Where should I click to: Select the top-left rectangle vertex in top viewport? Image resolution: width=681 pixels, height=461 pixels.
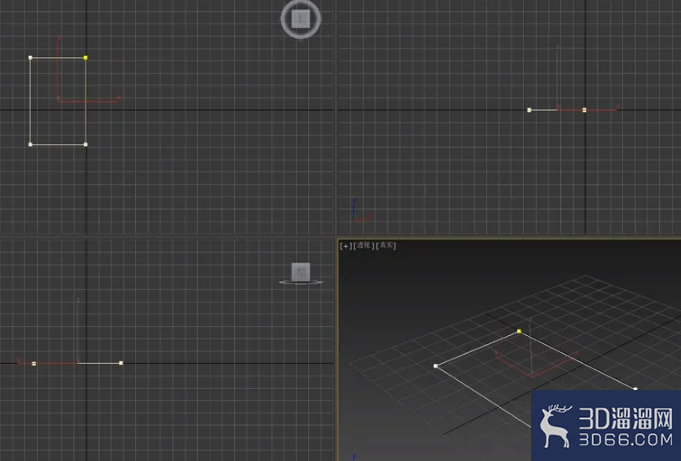coord(30,57)
